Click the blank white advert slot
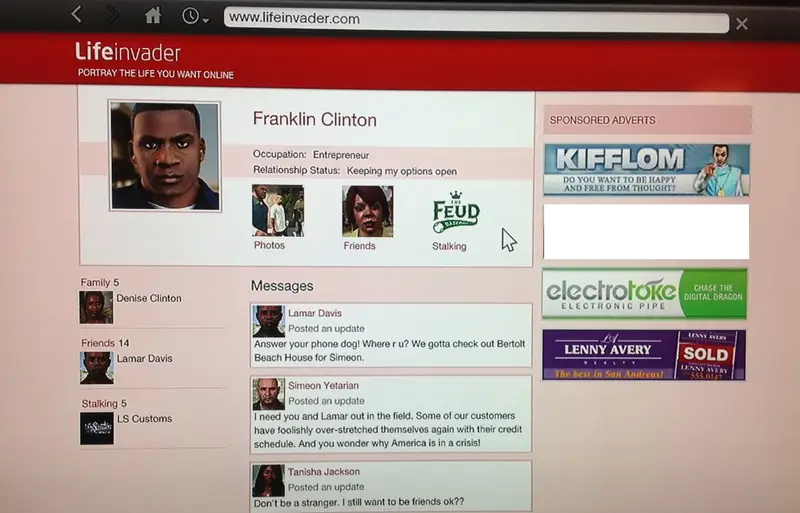800x513 pixels. pos(646,232)
